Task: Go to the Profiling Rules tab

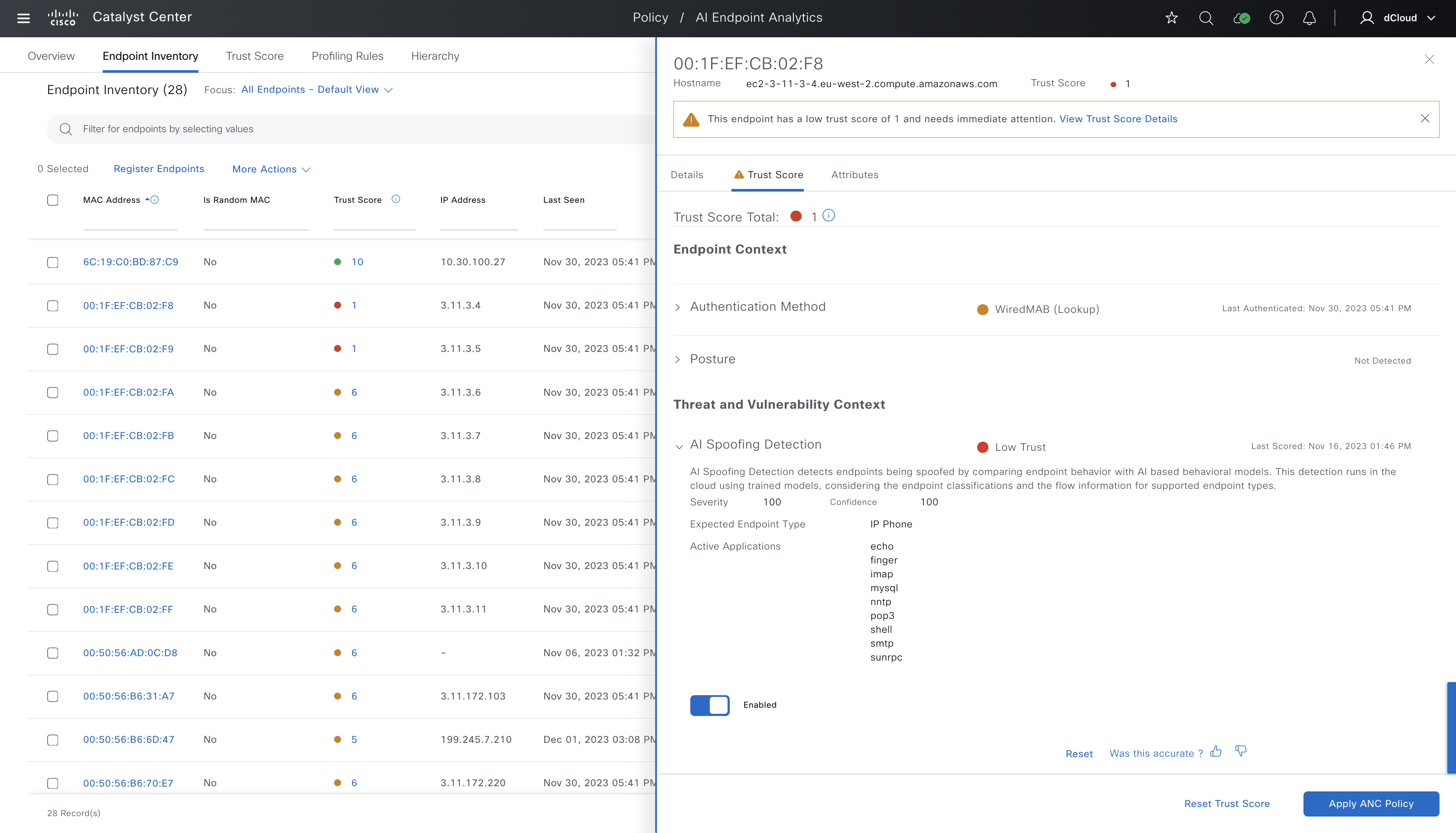Action: tap(347, 56)
